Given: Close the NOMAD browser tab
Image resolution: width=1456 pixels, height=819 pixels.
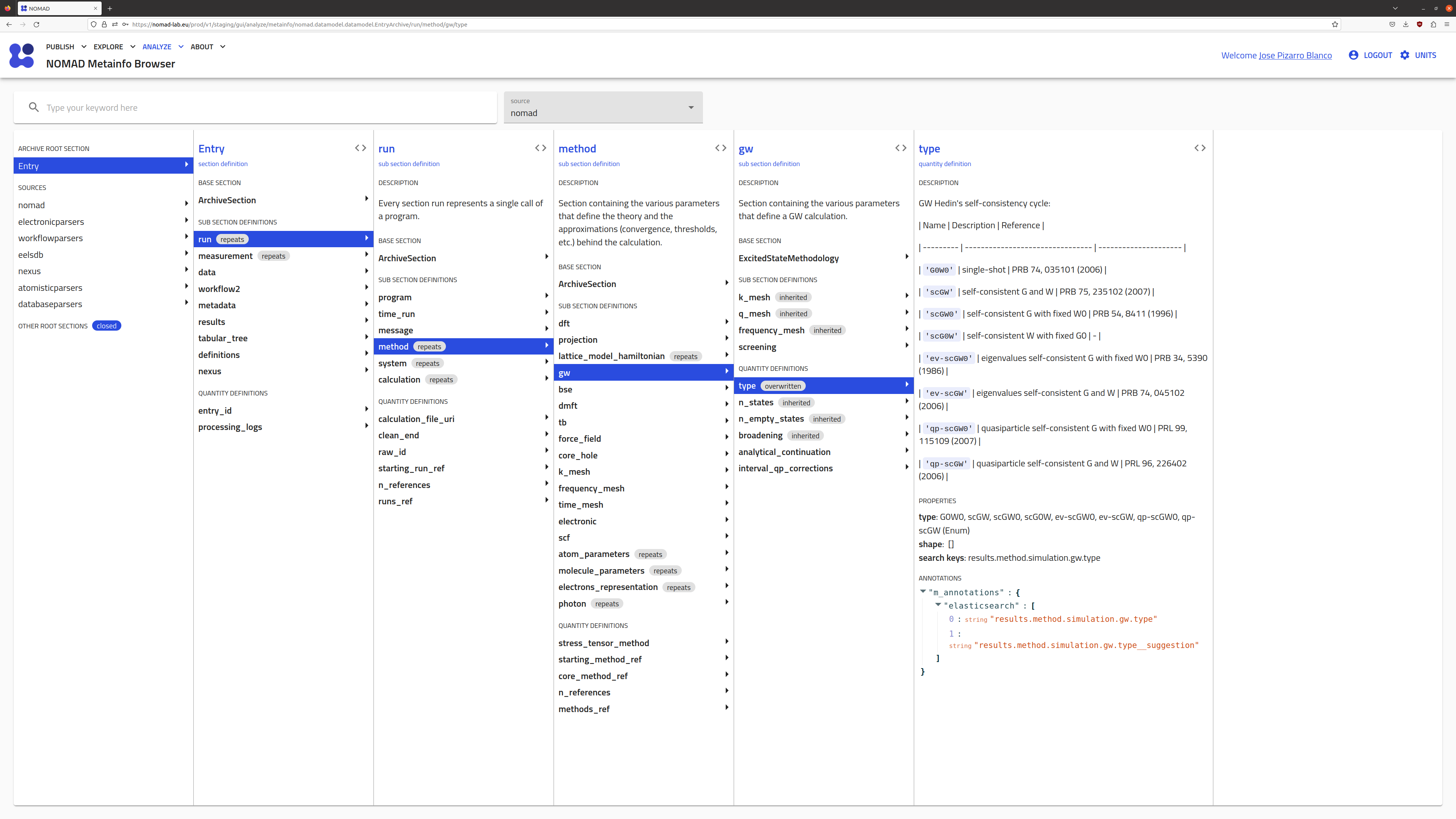Looking at the screenshot, I should [96, 8].
